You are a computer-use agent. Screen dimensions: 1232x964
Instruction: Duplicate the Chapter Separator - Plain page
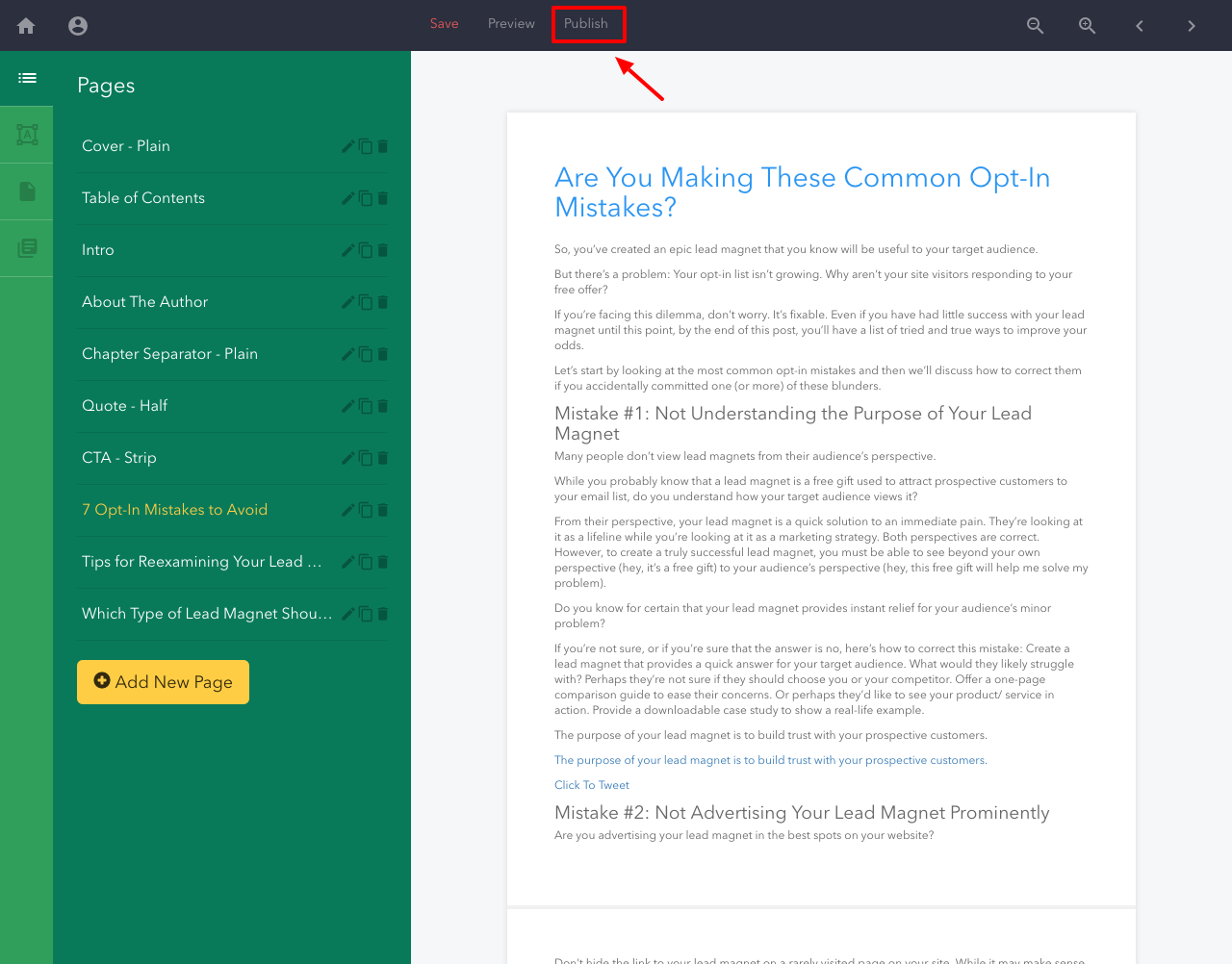(x=366, y=354)
